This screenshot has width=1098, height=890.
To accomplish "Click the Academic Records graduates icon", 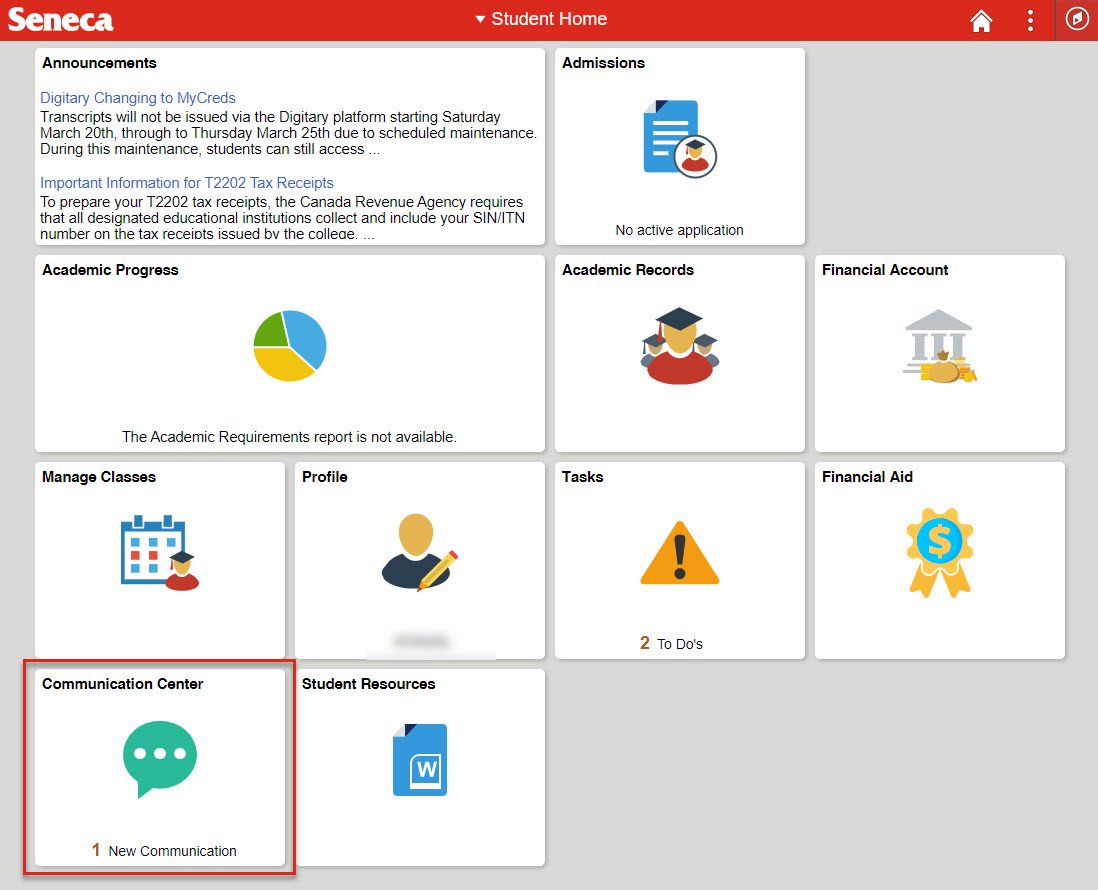I will tap(679, 346).
